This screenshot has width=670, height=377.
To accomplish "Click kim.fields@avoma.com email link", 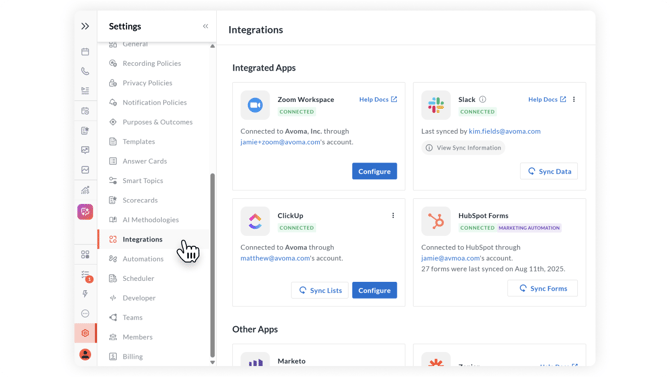I will (x=505, y=131).
